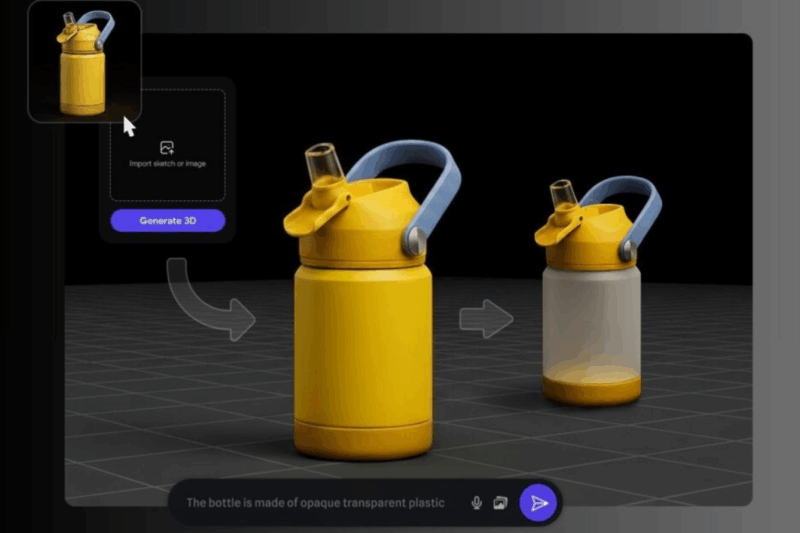Click the Generate 3D button
The image size is (800, 533).
coord(167,221)
